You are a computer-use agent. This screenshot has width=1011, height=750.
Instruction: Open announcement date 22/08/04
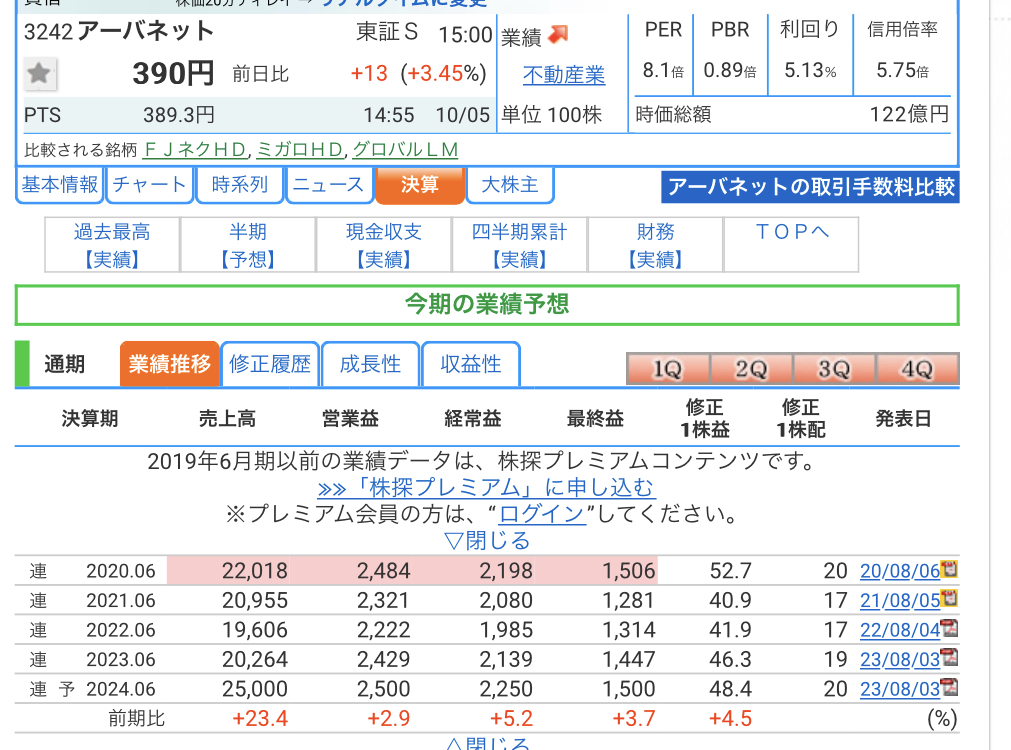point(900,630)
